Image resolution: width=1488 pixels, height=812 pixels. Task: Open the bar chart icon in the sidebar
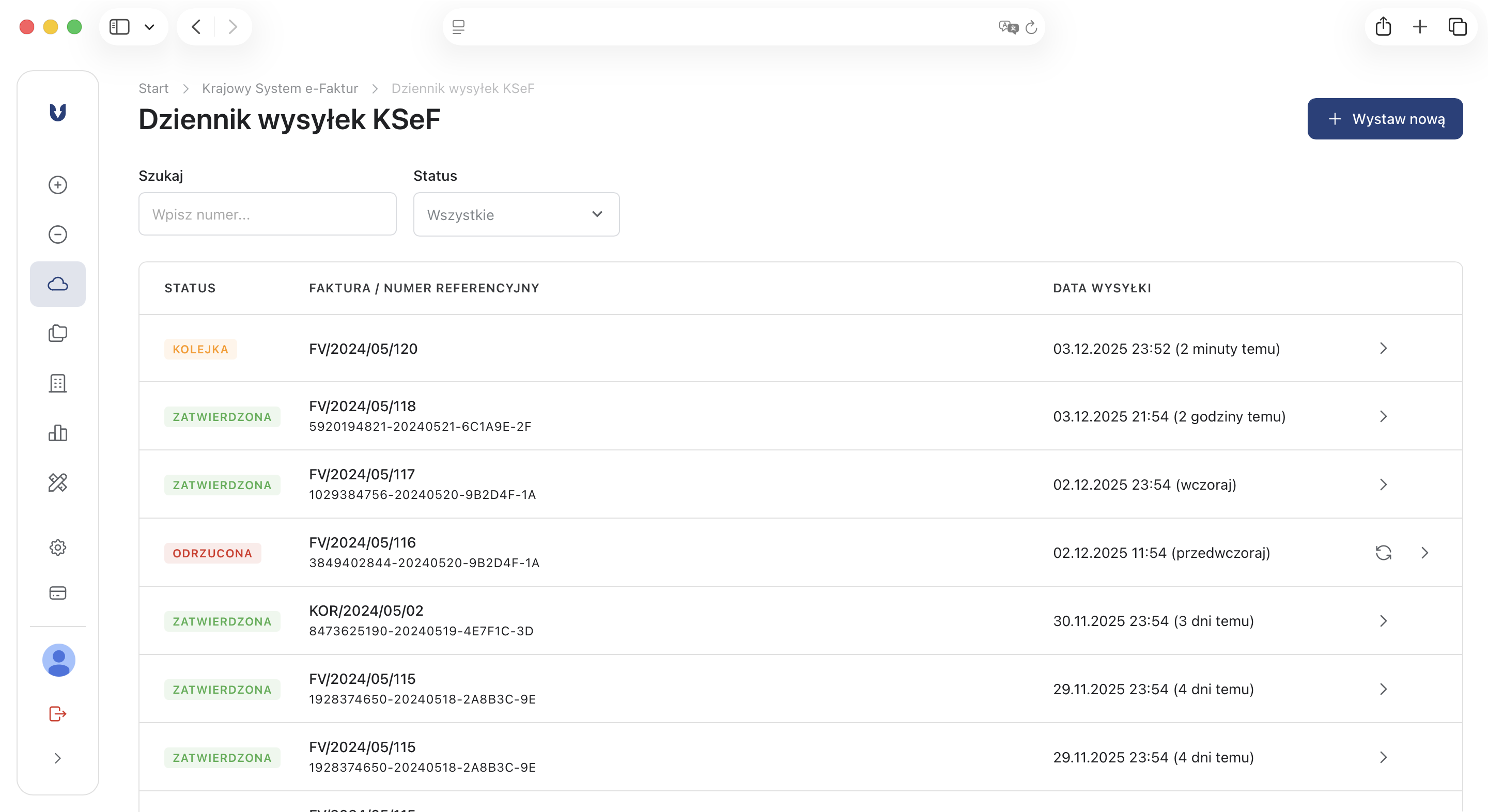pos(58,432)
